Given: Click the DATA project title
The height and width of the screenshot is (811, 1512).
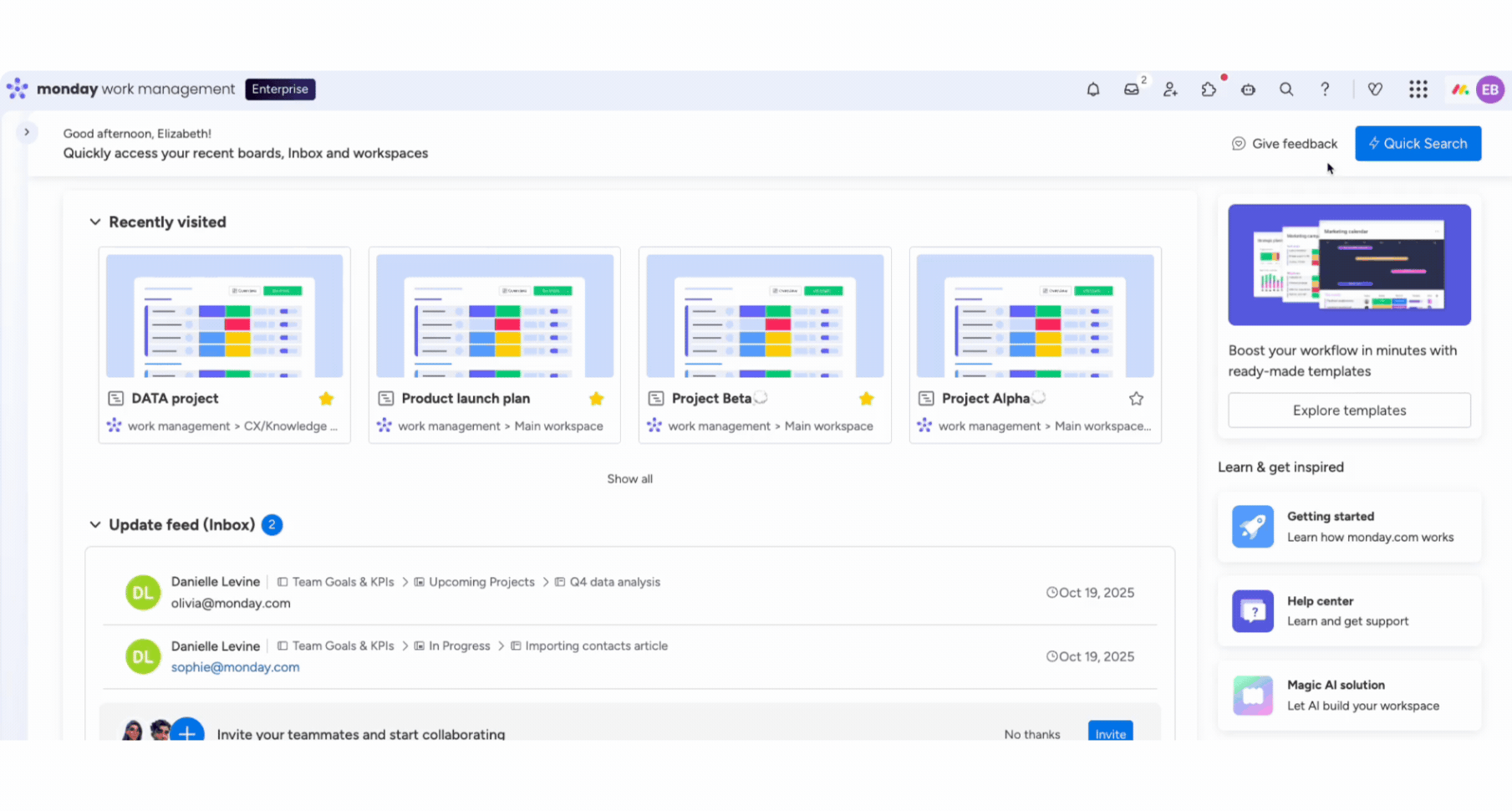Looking at the screenshot, I should [x=175, y=399].
